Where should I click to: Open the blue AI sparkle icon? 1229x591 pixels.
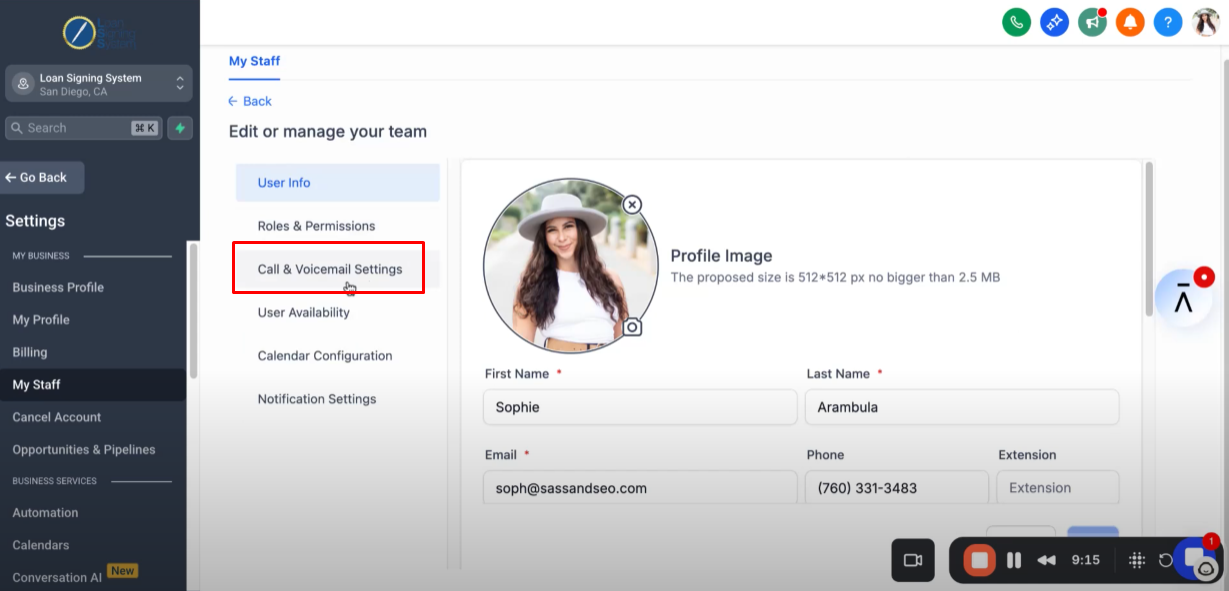1055,22
